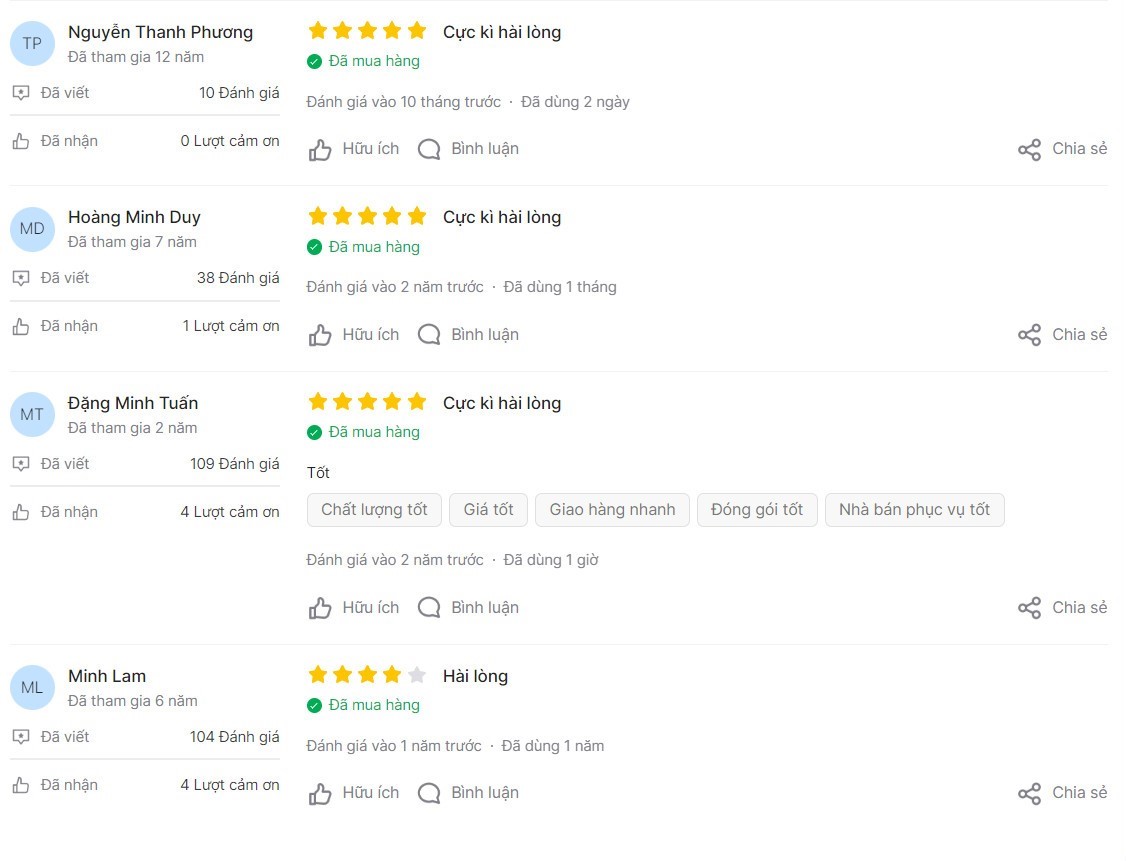Click thumbs-up icon on Minh Lam's review
Image resolution: width=1126 pixels, height=861 pixels.
pyautogui.click(x=320, y=794)
